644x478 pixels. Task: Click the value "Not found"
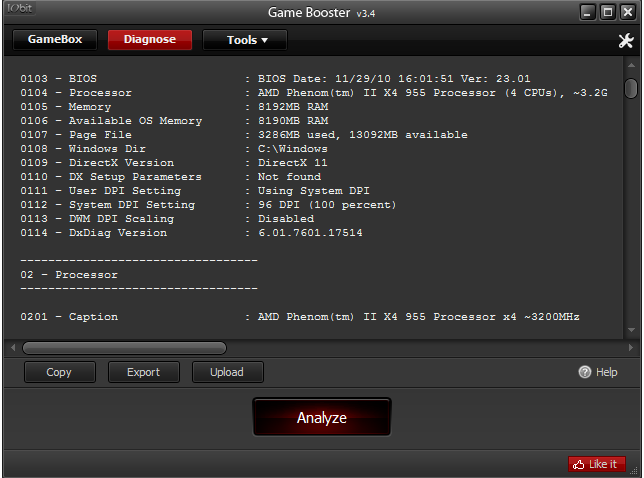click(289, 176)
